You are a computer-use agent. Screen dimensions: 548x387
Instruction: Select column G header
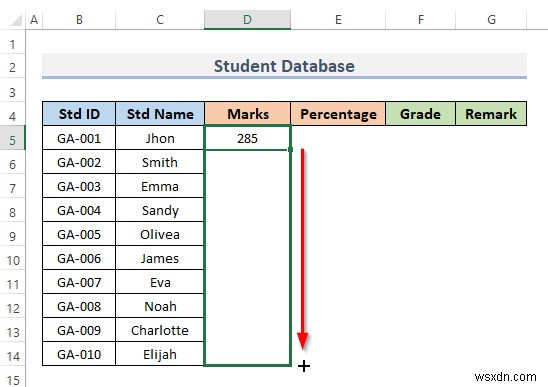pos(491,20)
